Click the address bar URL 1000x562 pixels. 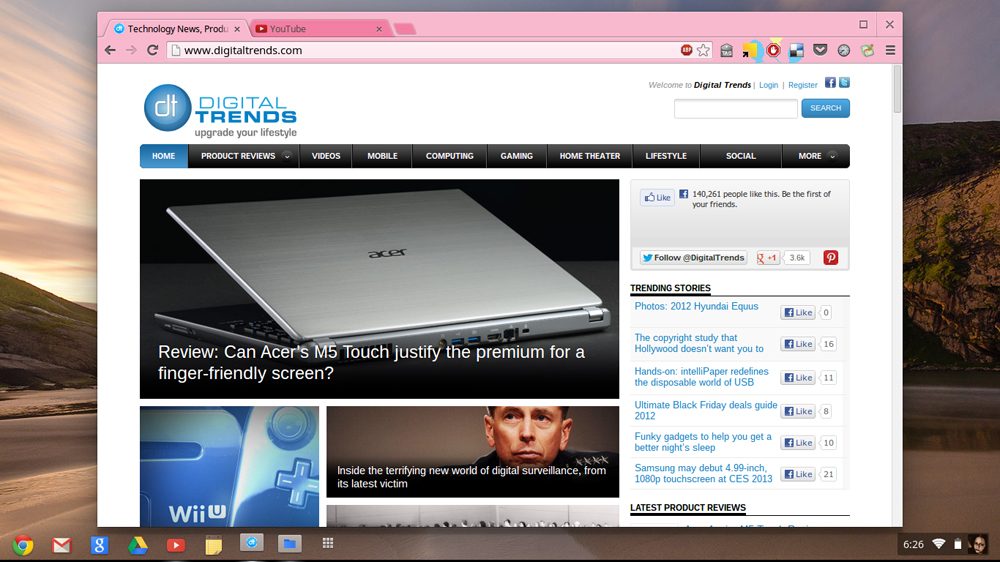[x=243, y=50]
